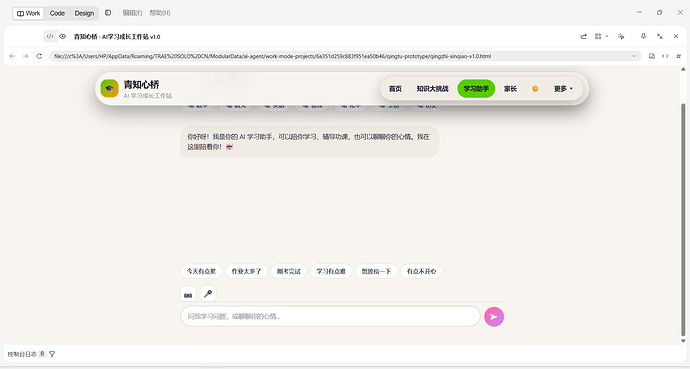The image size is (690, 369).
Task: Go forward in the preview browser
Action: pos(26,56)
